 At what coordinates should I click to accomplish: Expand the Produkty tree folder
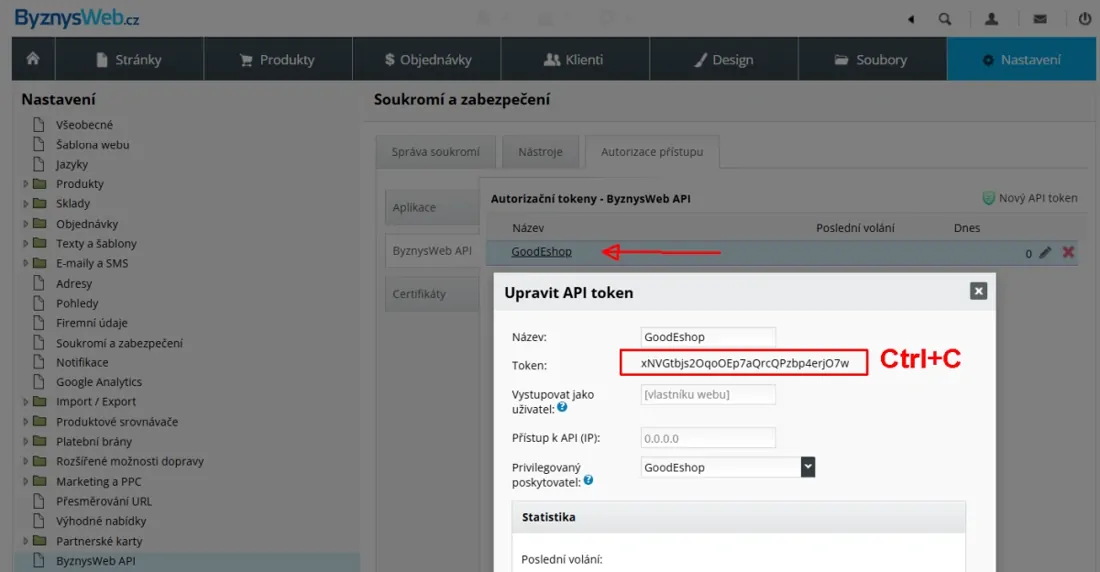coord(25,184)
